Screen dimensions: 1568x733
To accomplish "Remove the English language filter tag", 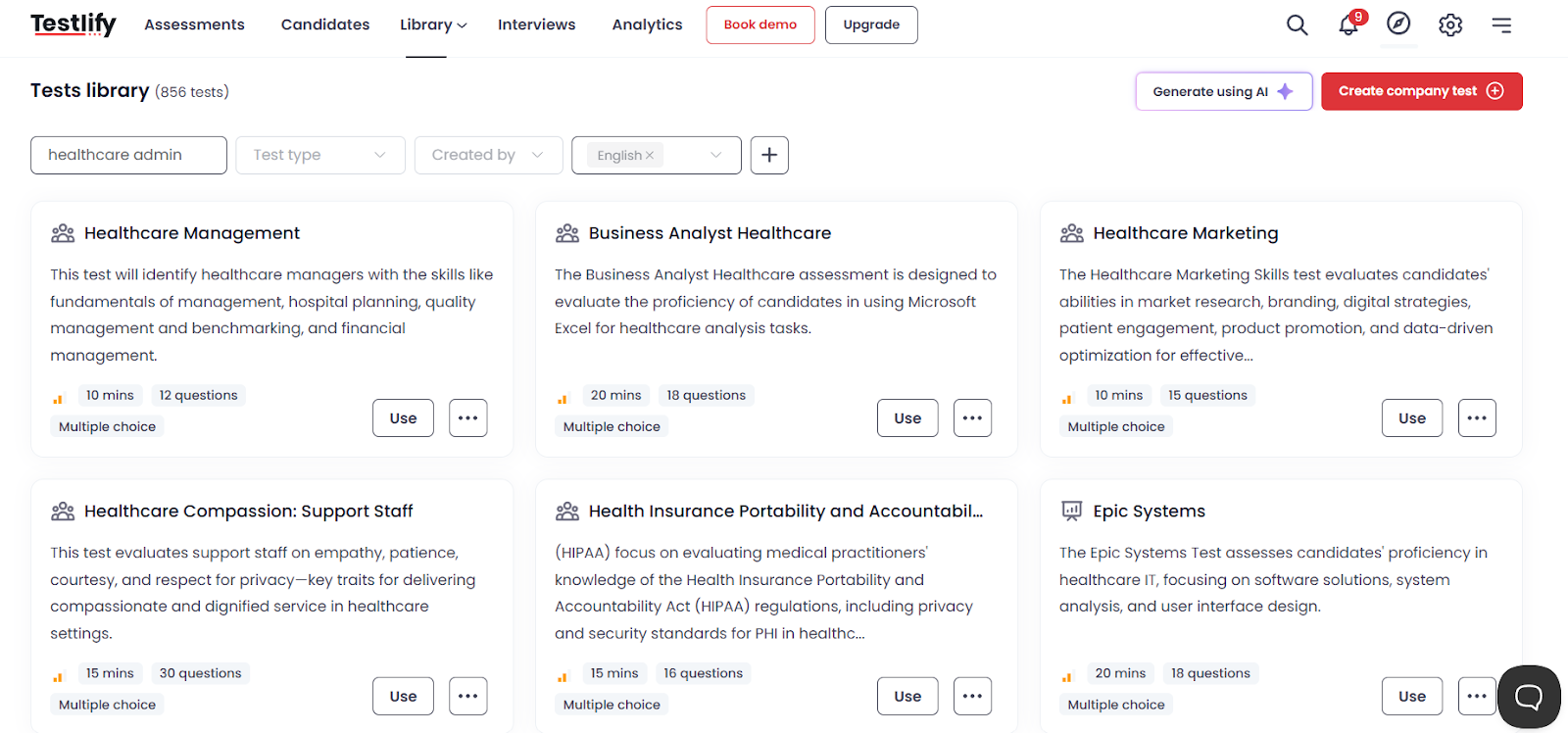I will click(x=650, y=156).
